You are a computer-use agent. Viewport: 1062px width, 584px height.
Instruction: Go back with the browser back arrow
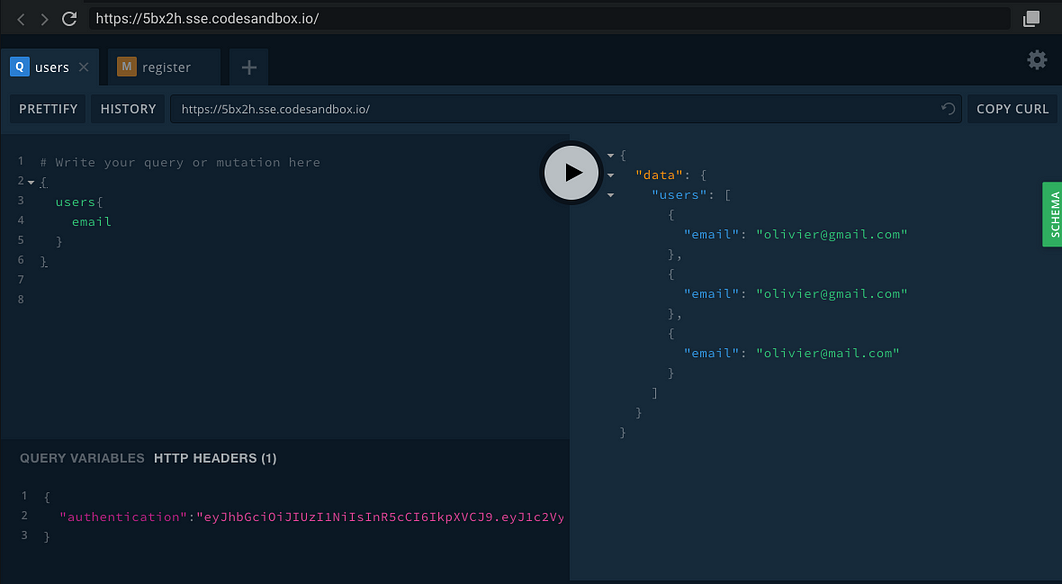(21, 19)
